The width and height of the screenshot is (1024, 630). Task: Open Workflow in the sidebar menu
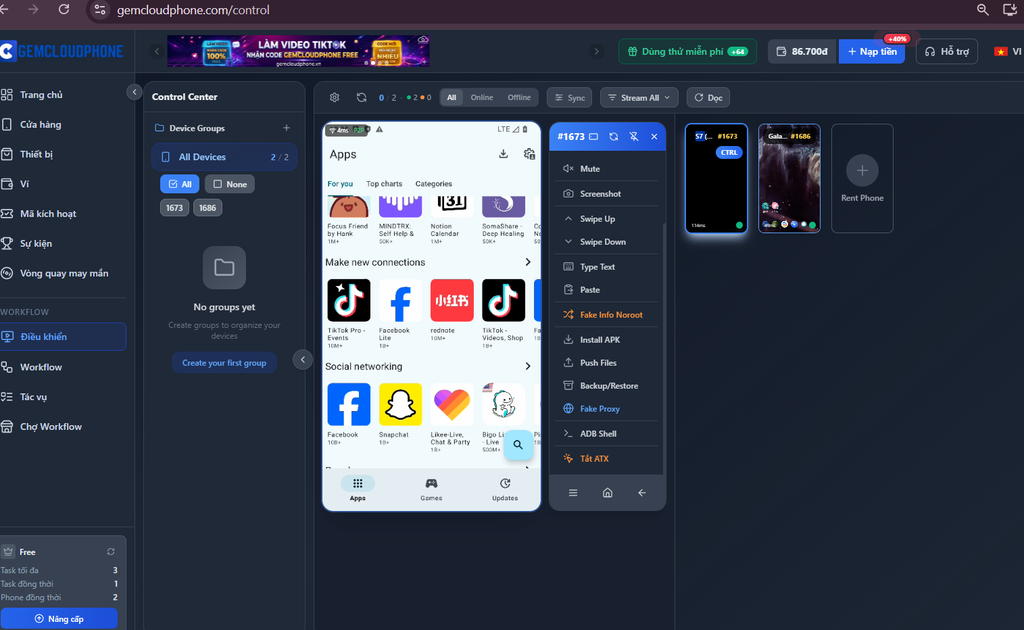click(x=40, y=367)
